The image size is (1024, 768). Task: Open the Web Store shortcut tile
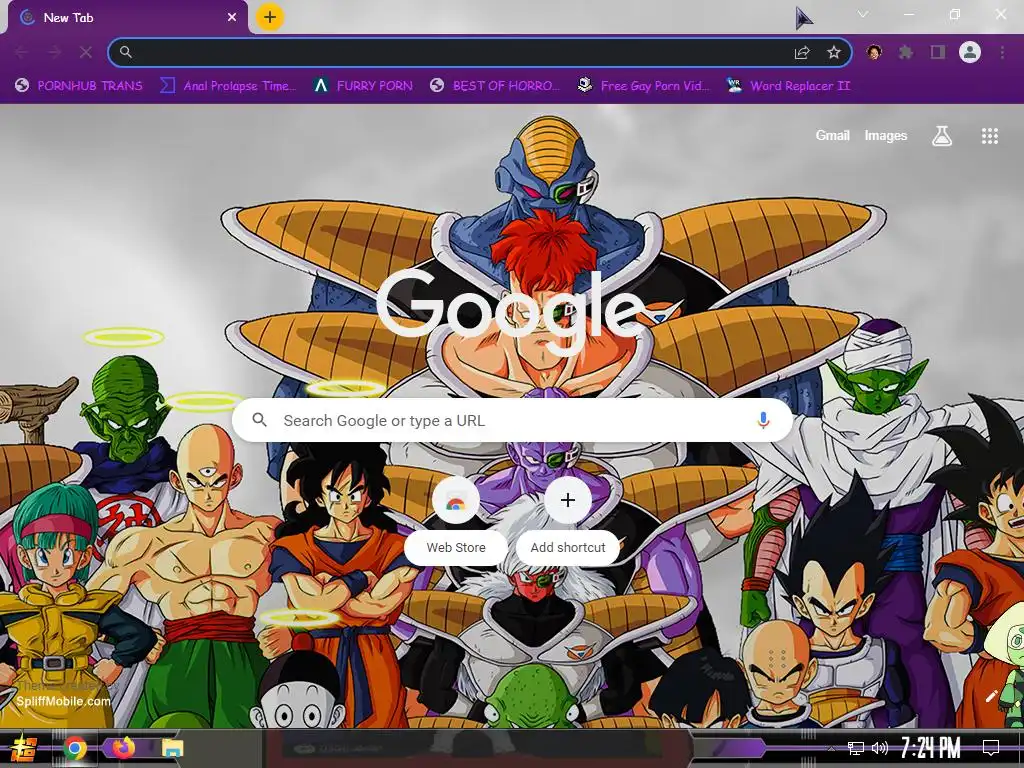point(456,521)
